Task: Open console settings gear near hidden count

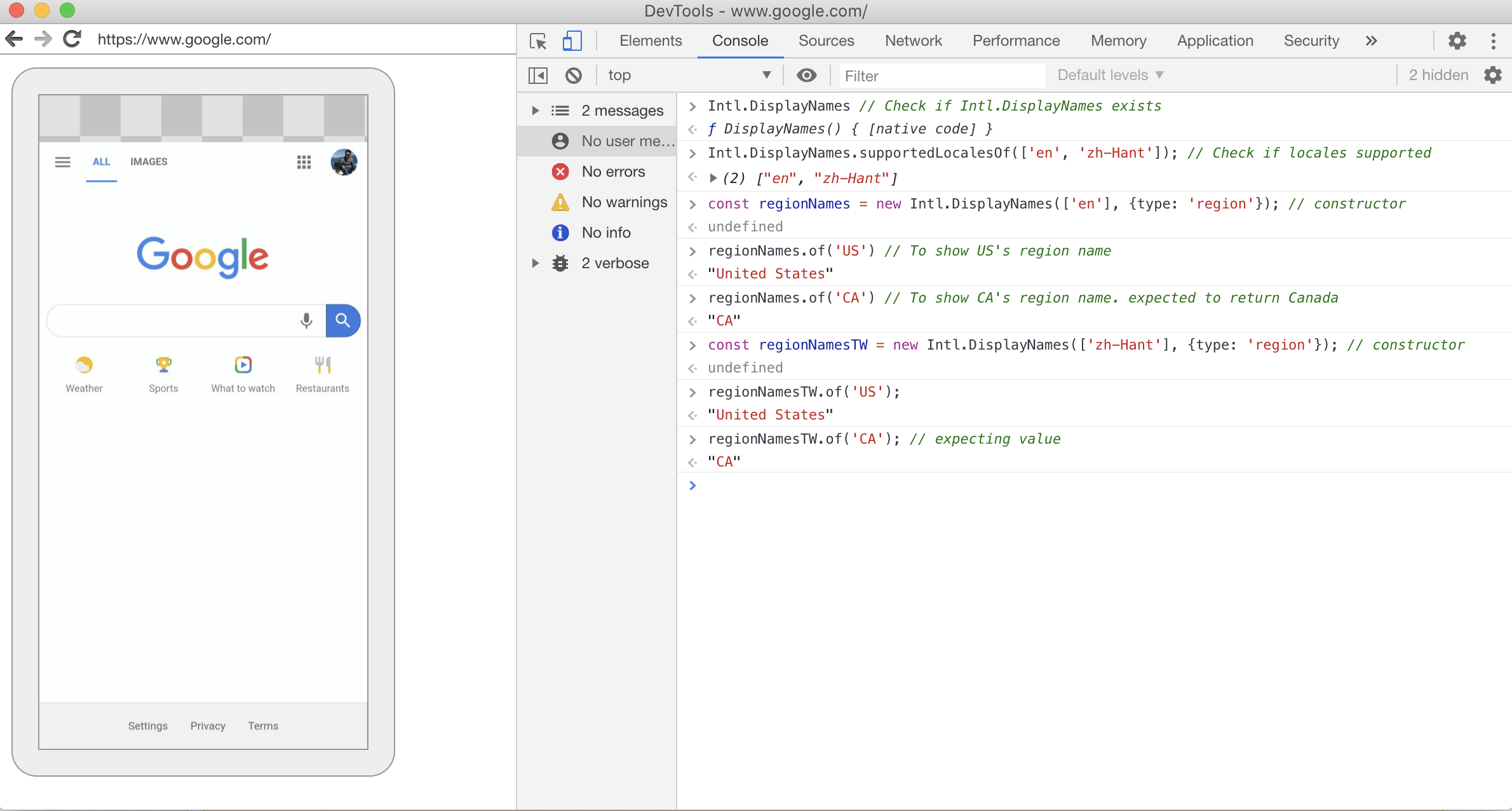Action: tap(1493, 76)
